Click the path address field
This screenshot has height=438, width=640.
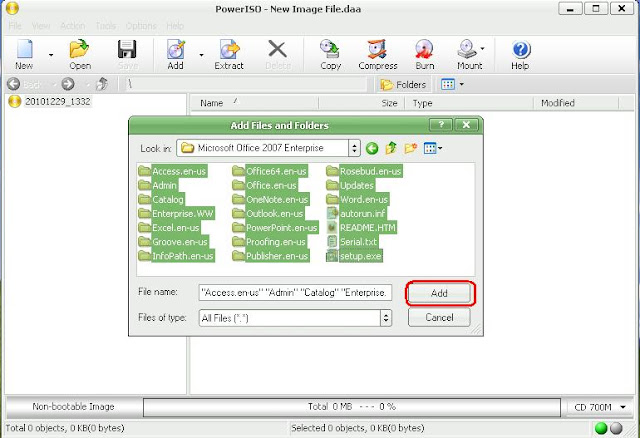click(x=244, y=84)
